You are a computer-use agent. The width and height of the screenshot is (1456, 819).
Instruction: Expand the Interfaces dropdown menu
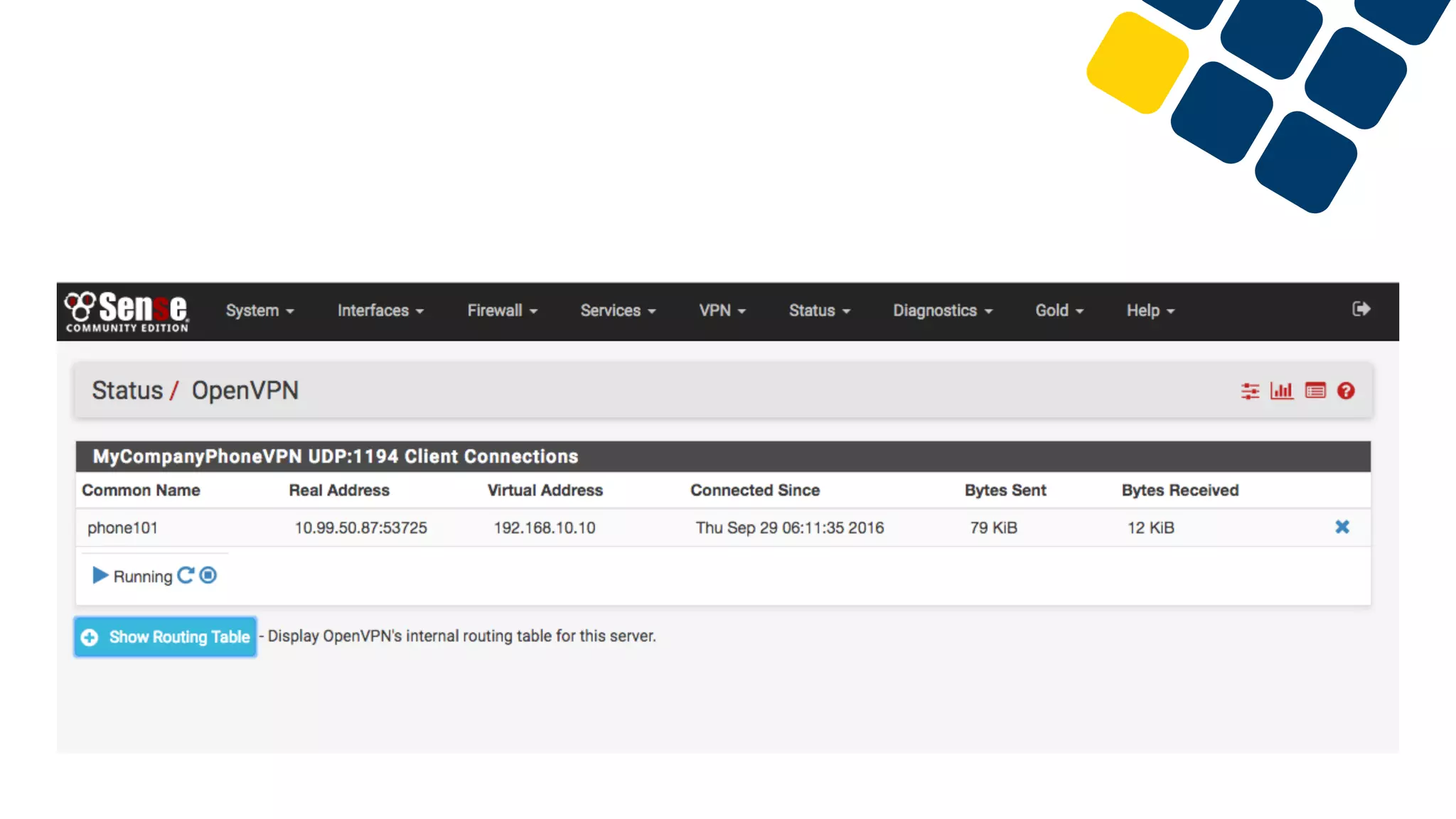click(x=380, y=311)
